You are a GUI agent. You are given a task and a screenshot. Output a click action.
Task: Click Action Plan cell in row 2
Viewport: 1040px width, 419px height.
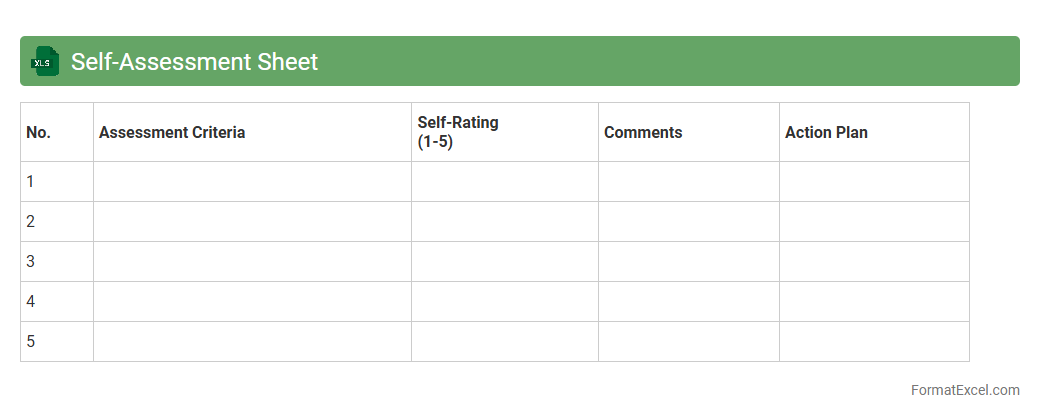pos(874,222)
